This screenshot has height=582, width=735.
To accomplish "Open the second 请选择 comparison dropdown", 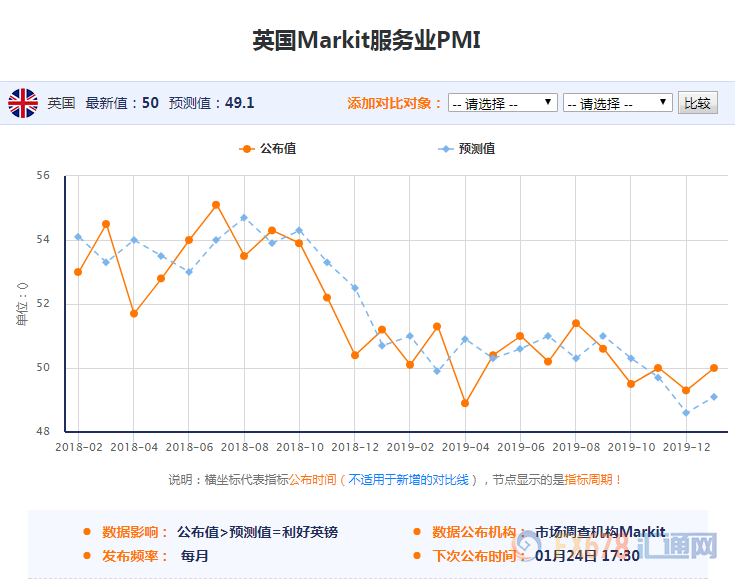I will click(617, 103).
